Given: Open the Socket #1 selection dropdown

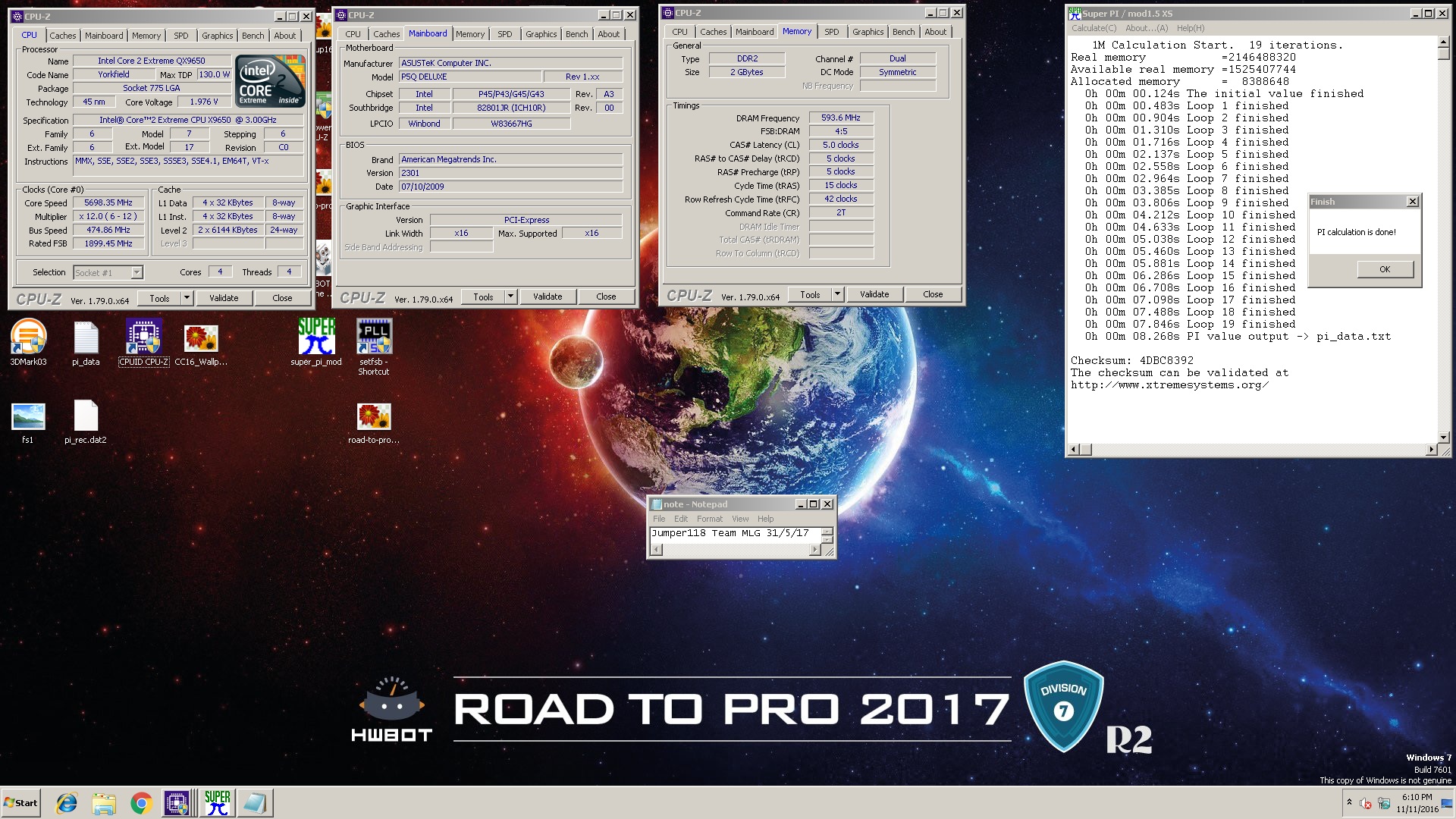Looking at the screenshot, I should 108,272.
